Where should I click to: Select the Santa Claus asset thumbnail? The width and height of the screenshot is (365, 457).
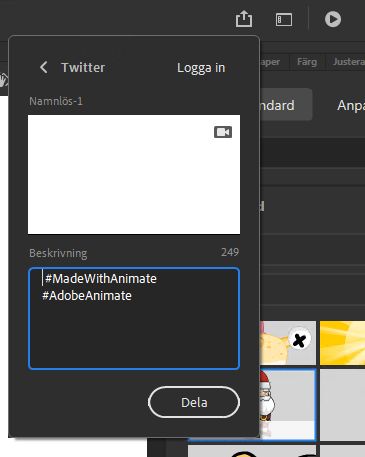287,404
